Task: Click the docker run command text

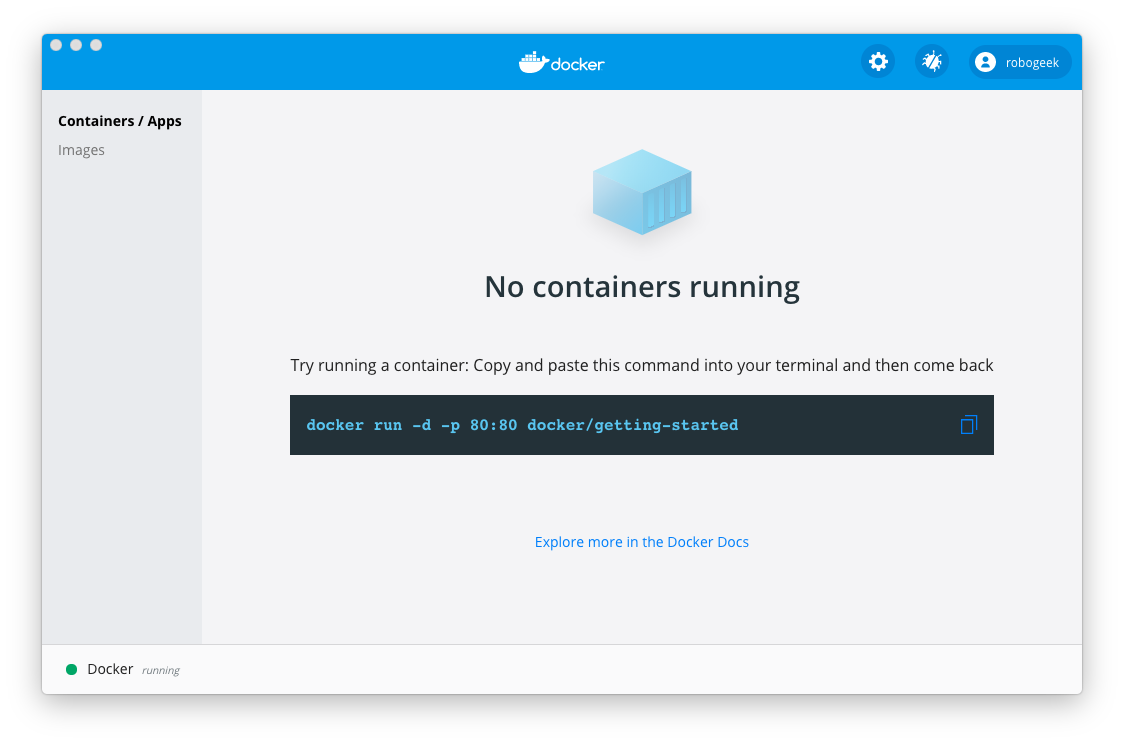Action: (x=522, y=425)
